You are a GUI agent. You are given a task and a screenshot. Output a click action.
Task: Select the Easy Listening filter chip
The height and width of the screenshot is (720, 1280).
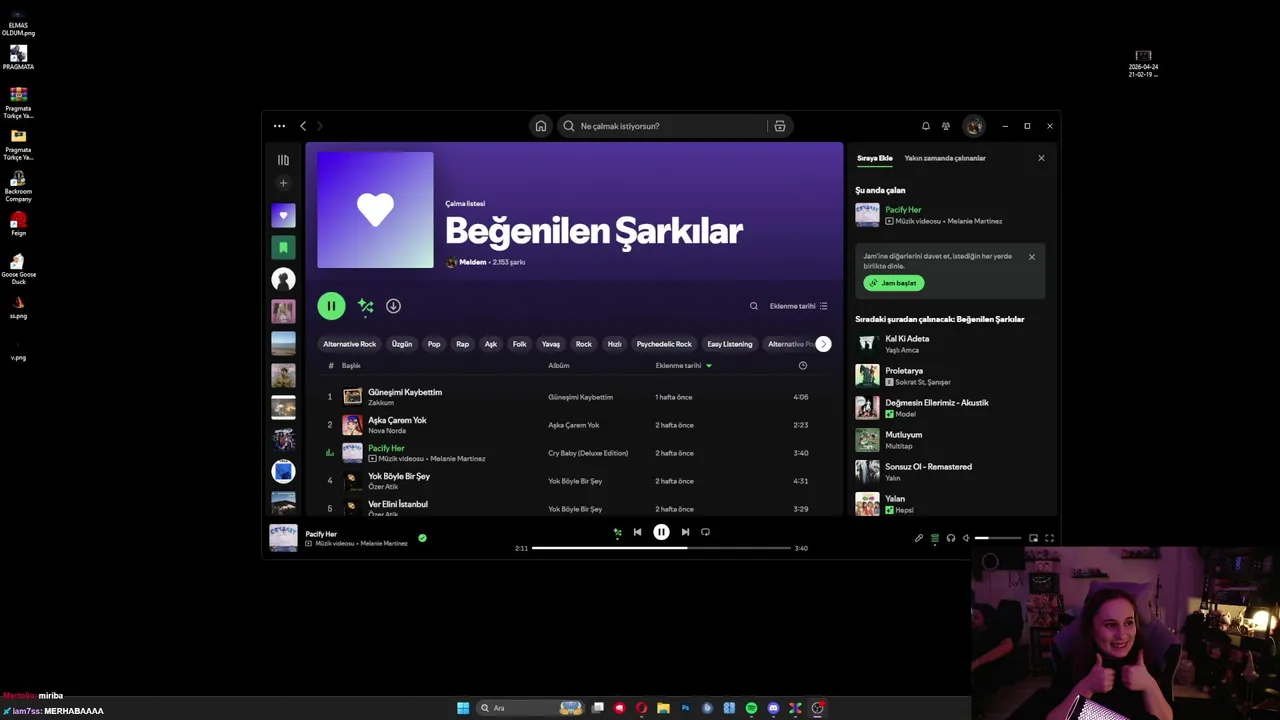(x=730, y=344)
